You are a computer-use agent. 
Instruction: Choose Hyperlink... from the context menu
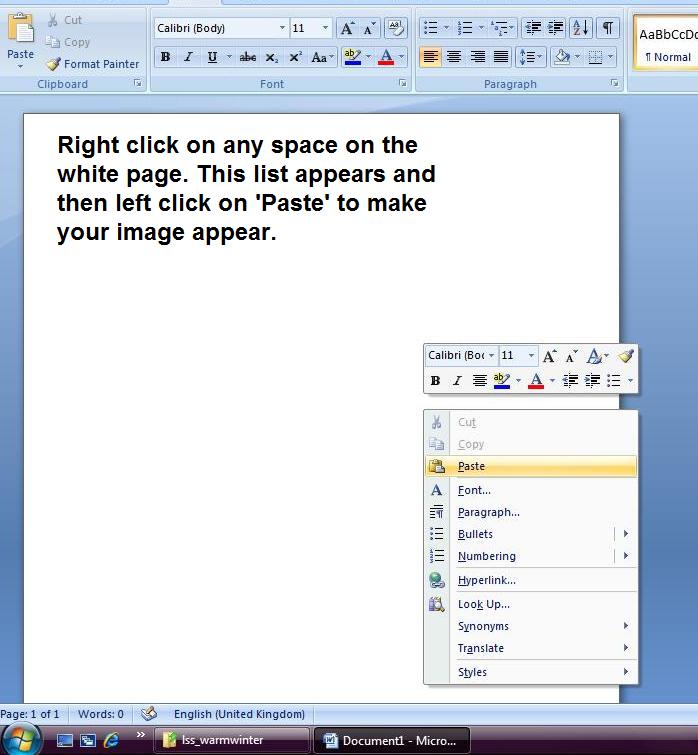(x=531, y=580)
